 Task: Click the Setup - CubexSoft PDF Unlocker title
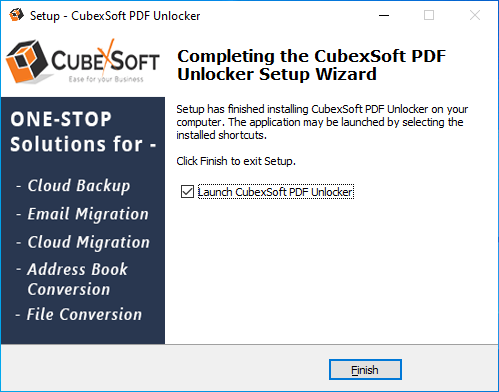pos(115,16)
